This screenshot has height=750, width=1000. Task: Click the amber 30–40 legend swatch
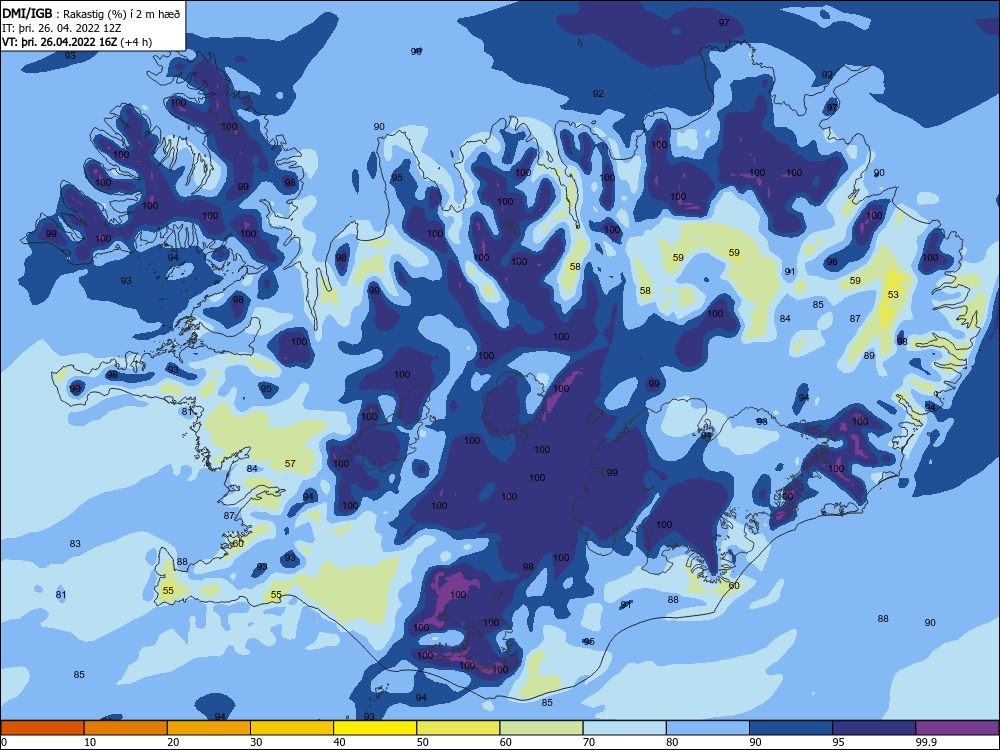point(292,728)
